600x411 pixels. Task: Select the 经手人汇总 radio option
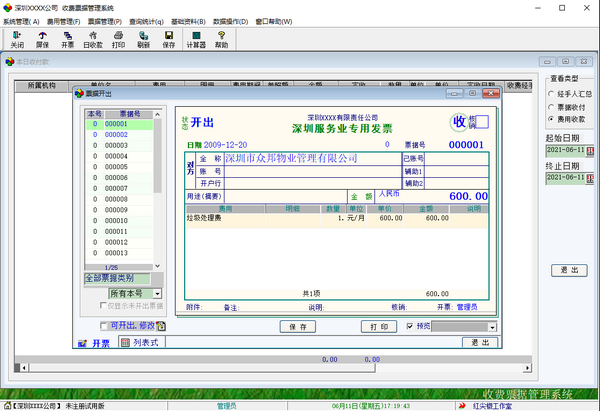[551, 91]
